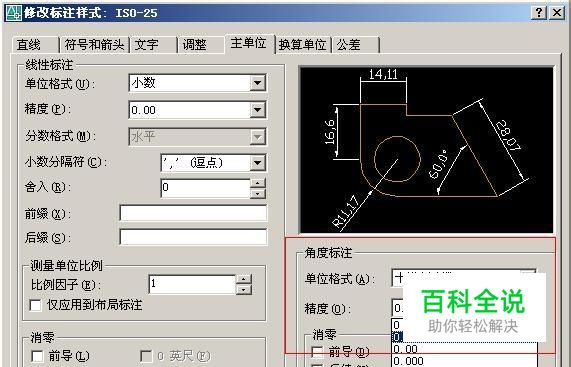Image resolution: width=571 pixels, height=367 pixels.
Task: Decrease 比例因子 with down arrow
Action: pyautogui.click(x=244, y=289)
